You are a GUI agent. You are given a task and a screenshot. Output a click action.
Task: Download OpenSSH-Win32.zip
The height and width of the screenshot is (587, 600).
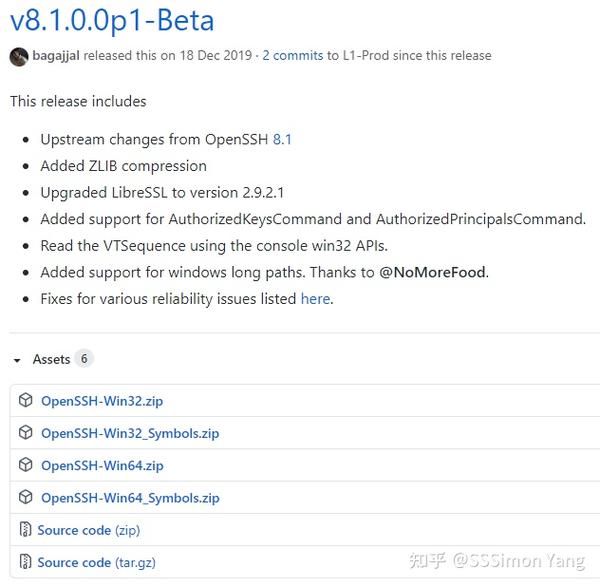click(102, 401)
